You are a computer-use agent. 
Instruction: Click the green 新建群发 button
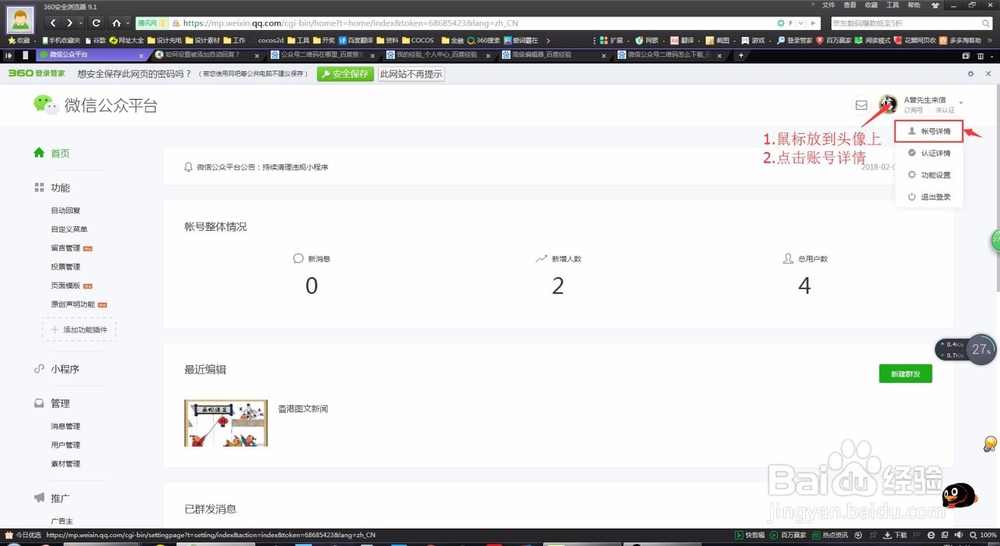(905, 374)
